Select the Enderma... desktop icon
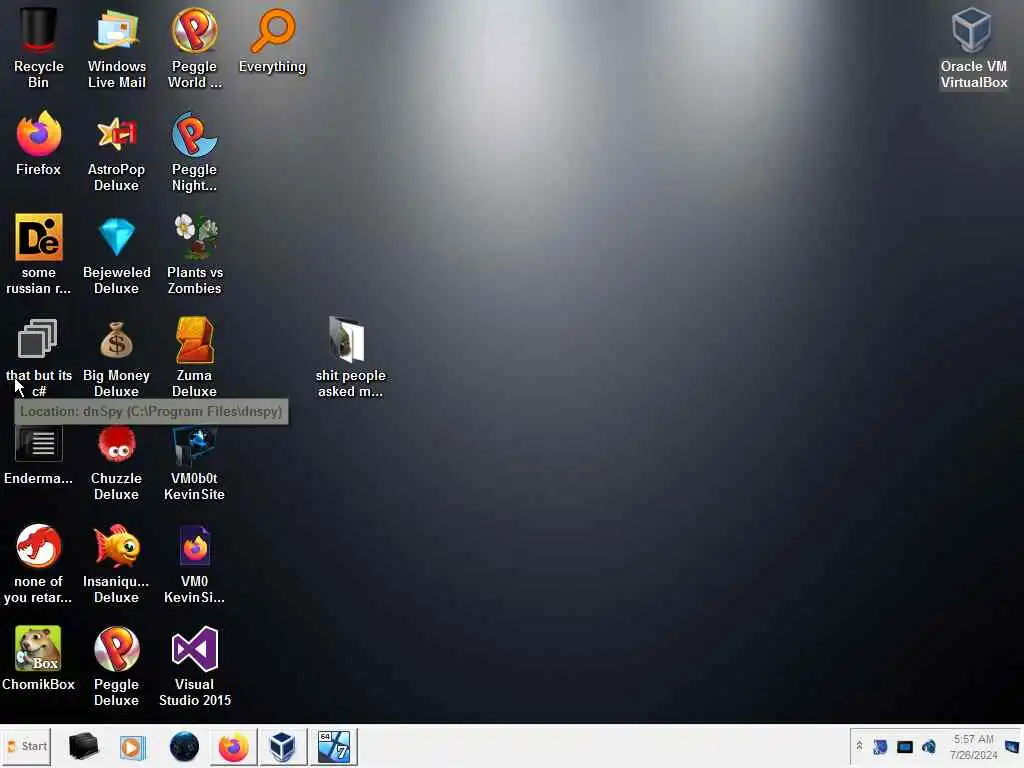1024x768 pixels. (x=39, y=455)
